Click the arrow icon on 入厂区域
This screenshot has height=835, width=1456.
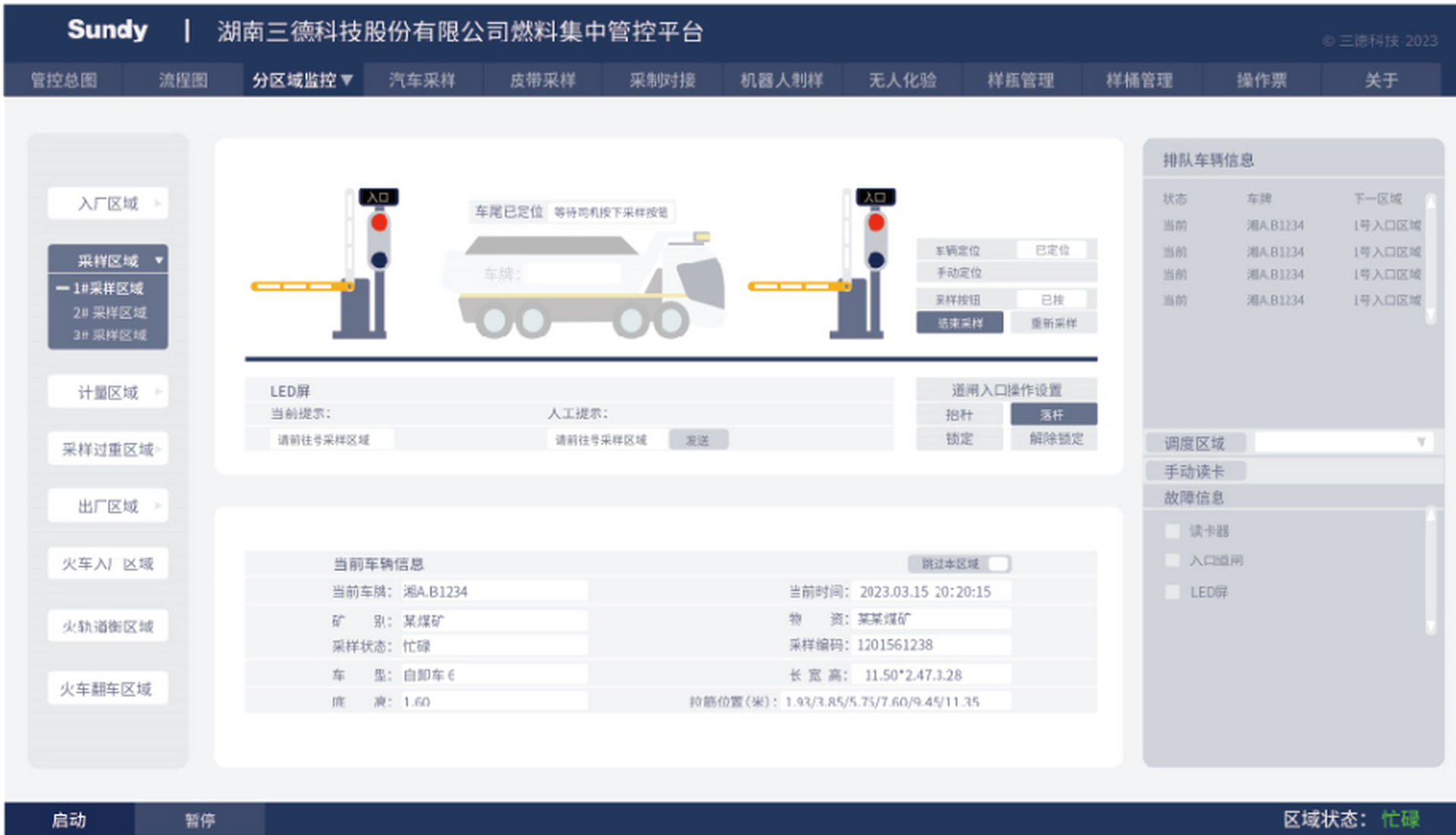point(158,203)
